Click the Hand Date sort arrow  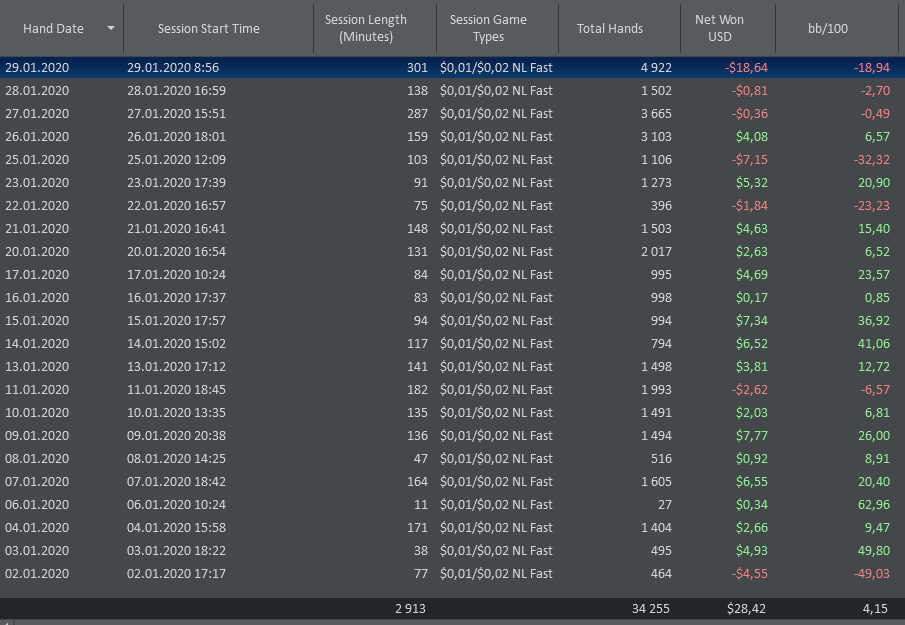tap(111, 28)
